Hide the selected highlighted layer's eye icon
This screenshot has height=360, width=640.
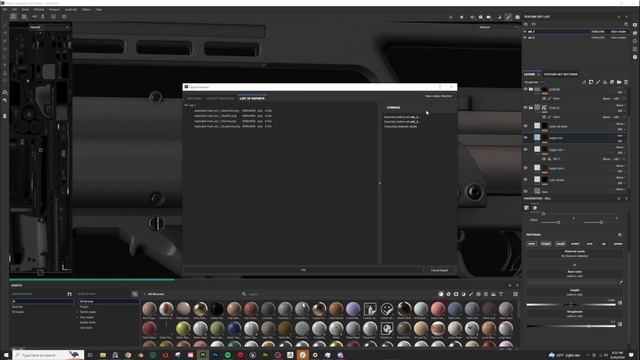(525, 138)
